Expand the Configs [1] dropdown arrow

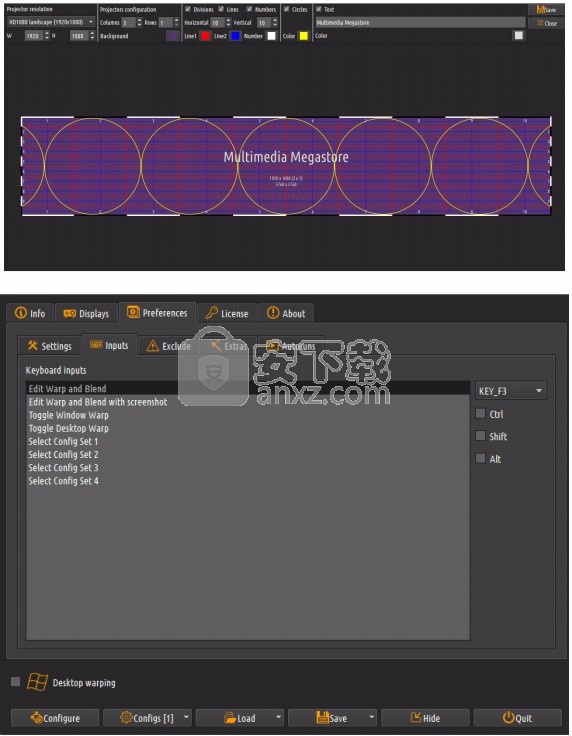[186, 717]
